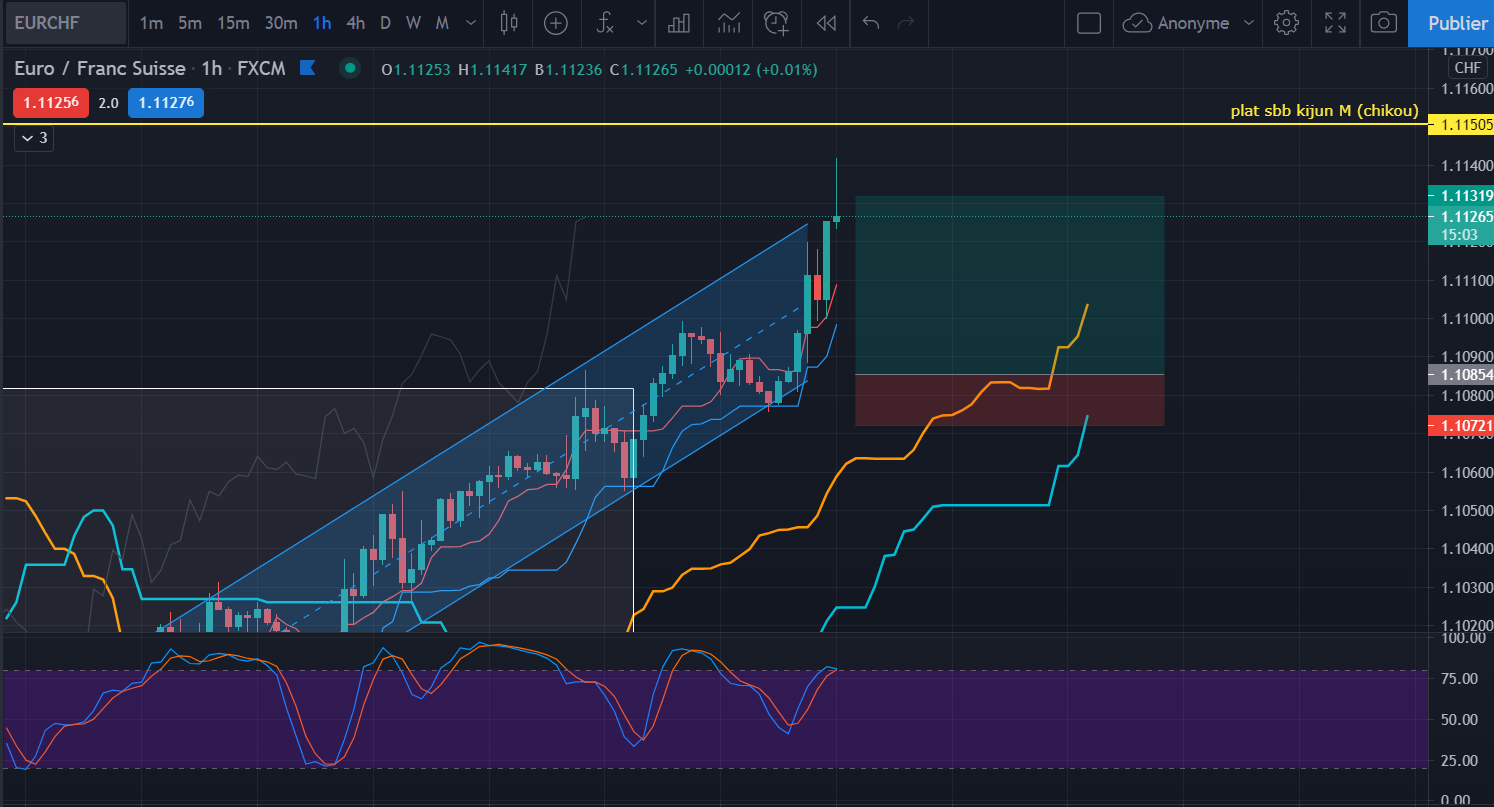Open the financials bar chart icon

[x=679, y=23]
